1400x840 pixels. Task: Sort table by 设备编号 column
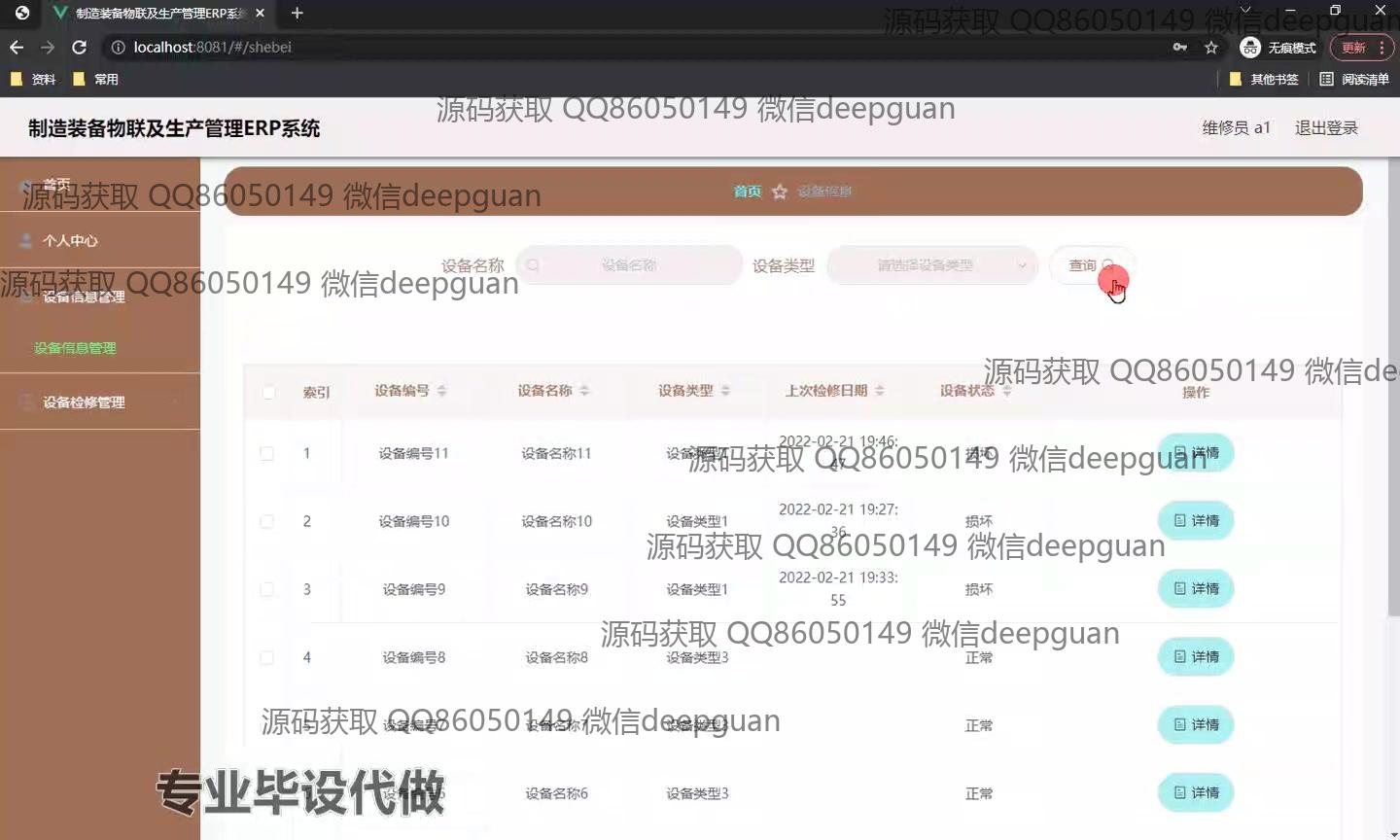[441, 391]
